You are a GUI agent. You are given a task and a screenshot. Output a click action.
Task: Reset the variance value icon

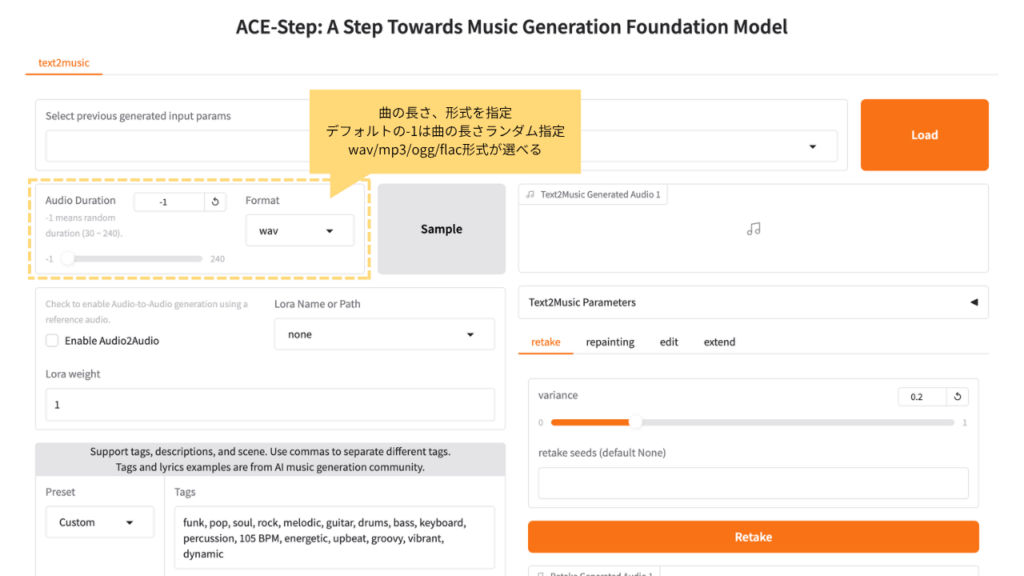coord(957,397)
